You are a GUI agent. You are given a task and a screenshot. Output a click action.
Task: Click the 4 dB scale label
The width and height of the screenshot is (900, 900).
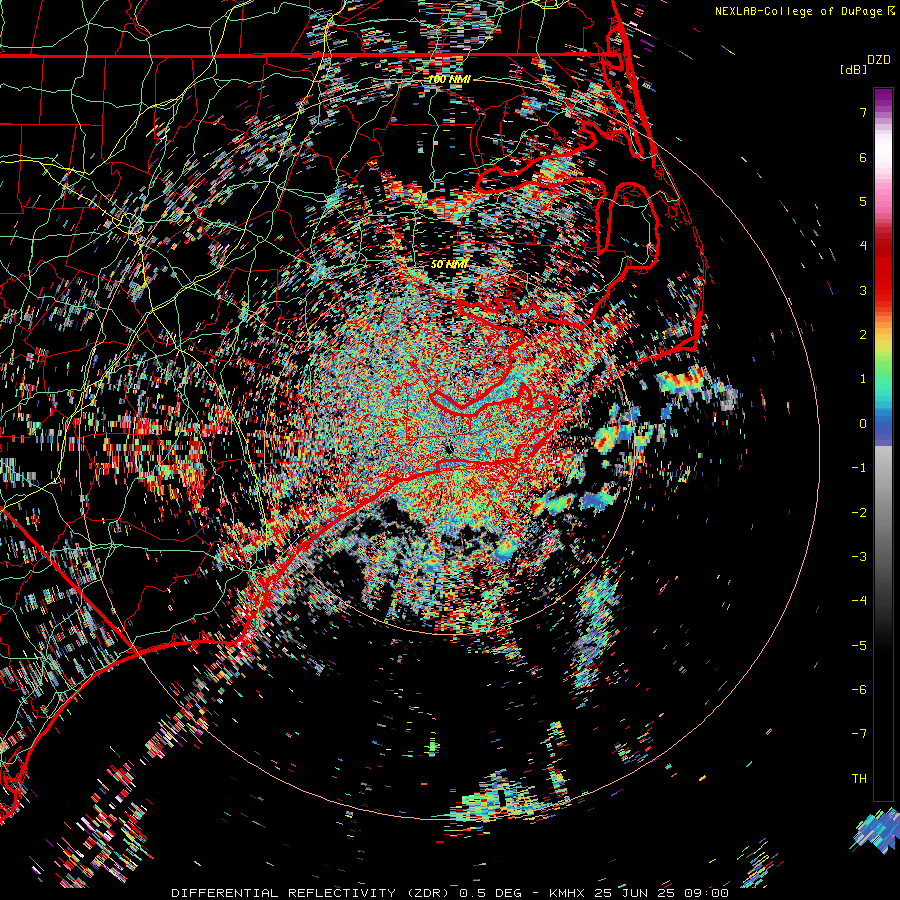pos(863,246)
